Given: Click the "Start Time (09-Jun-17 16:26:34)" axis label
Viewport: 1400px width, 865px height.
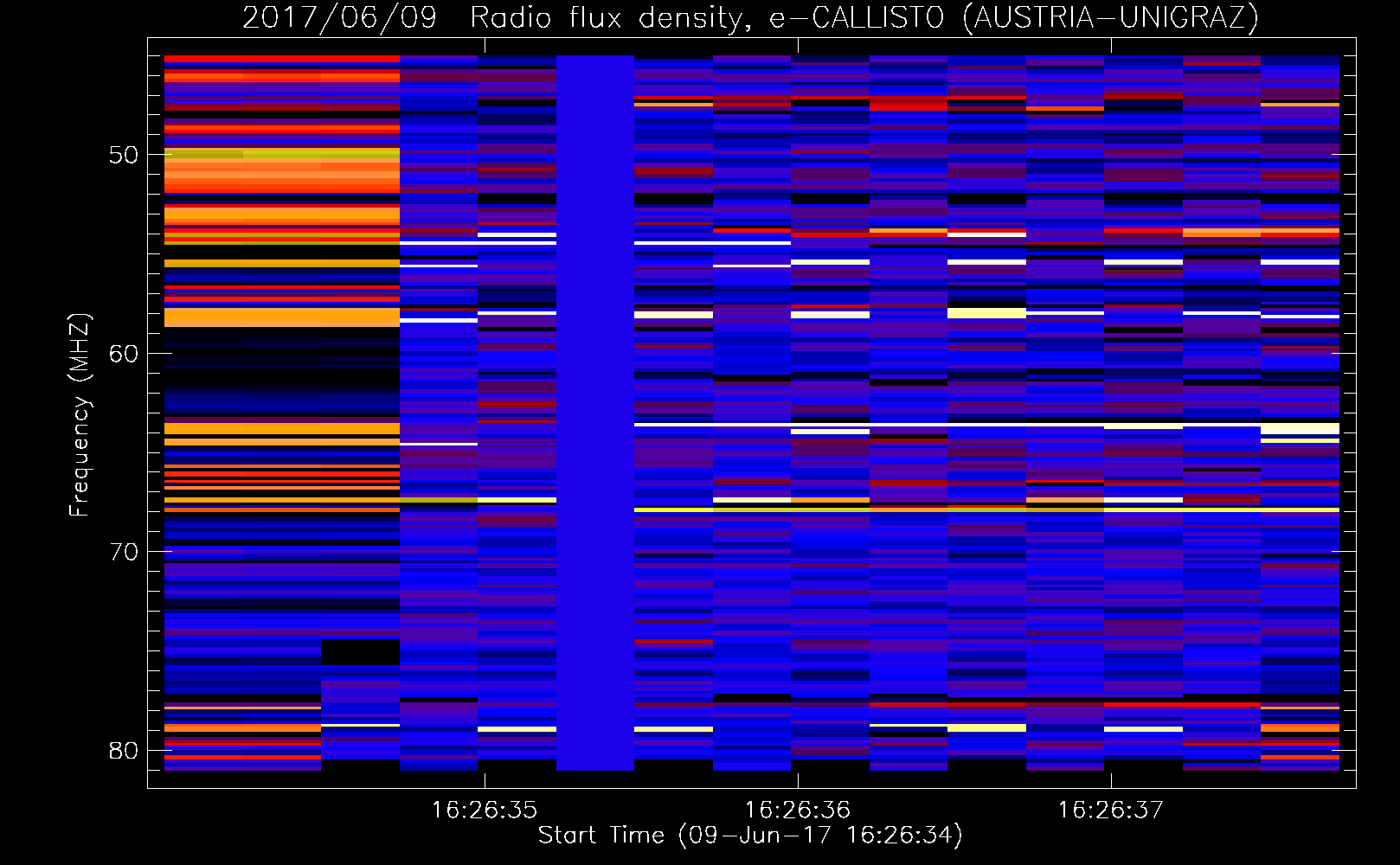Looking at the screenshot, I should click(x=750, y=836).
